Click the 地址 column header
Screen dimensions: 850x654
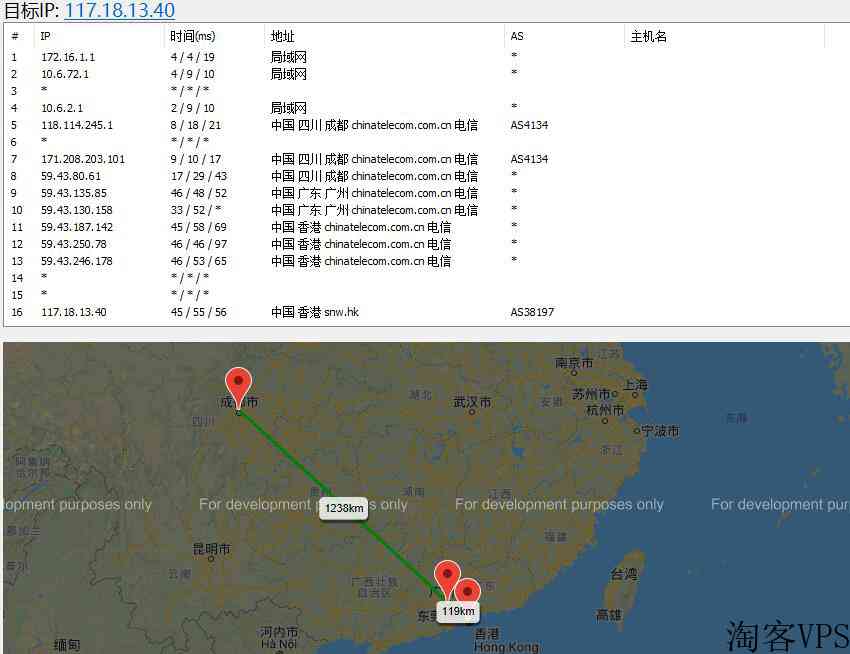coord(283,37)
